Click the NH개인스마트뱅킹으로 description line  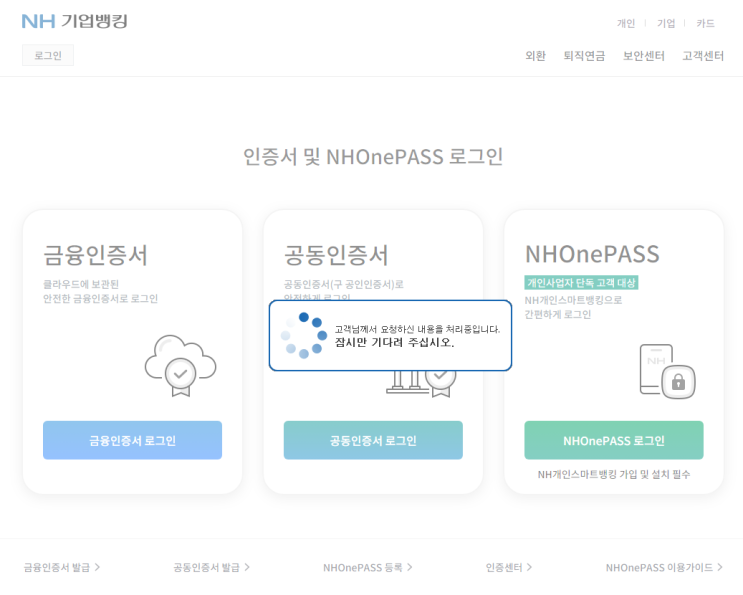click(x=573, y=300)
